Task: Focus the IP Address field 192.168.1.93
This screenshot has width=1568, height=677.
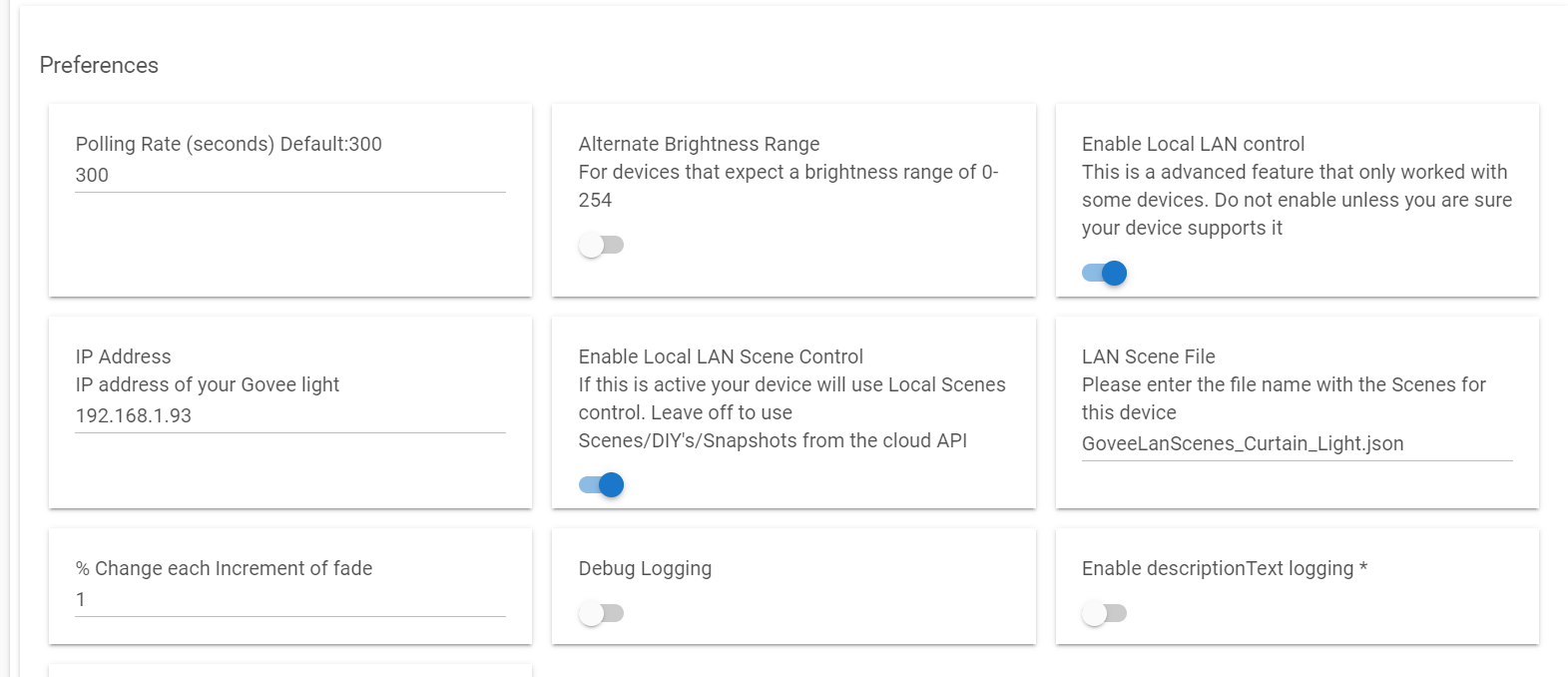Action: click(289, 416)
